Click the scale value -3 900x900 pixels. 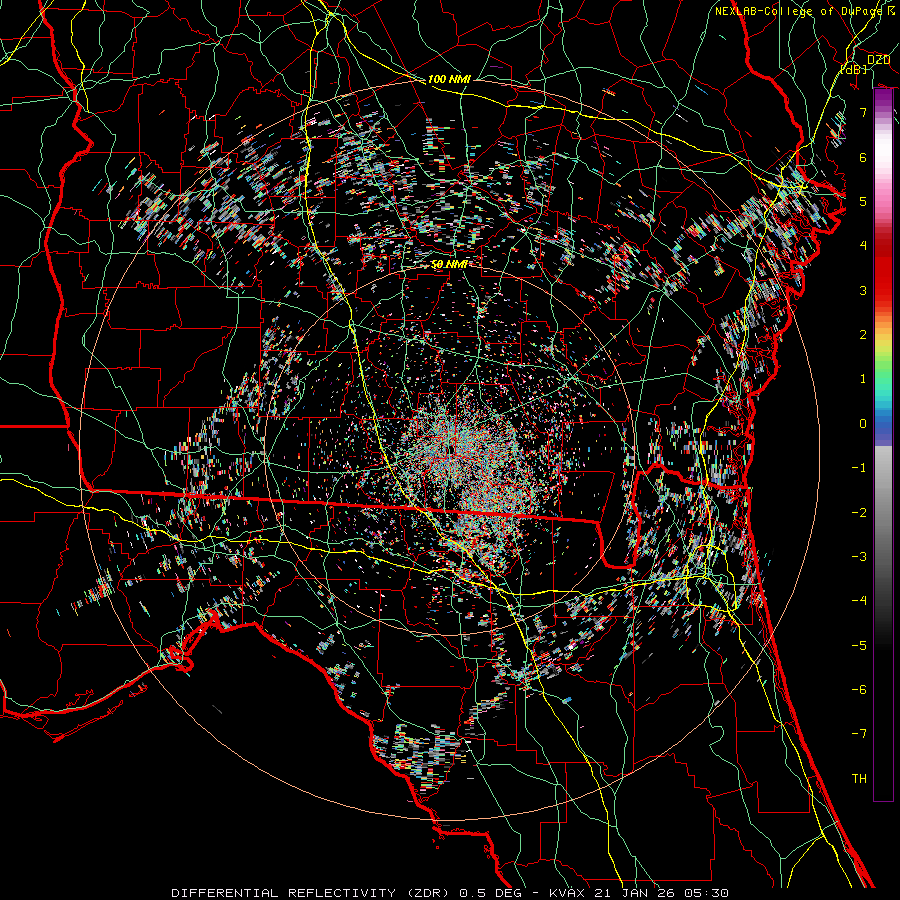point(859,557)
